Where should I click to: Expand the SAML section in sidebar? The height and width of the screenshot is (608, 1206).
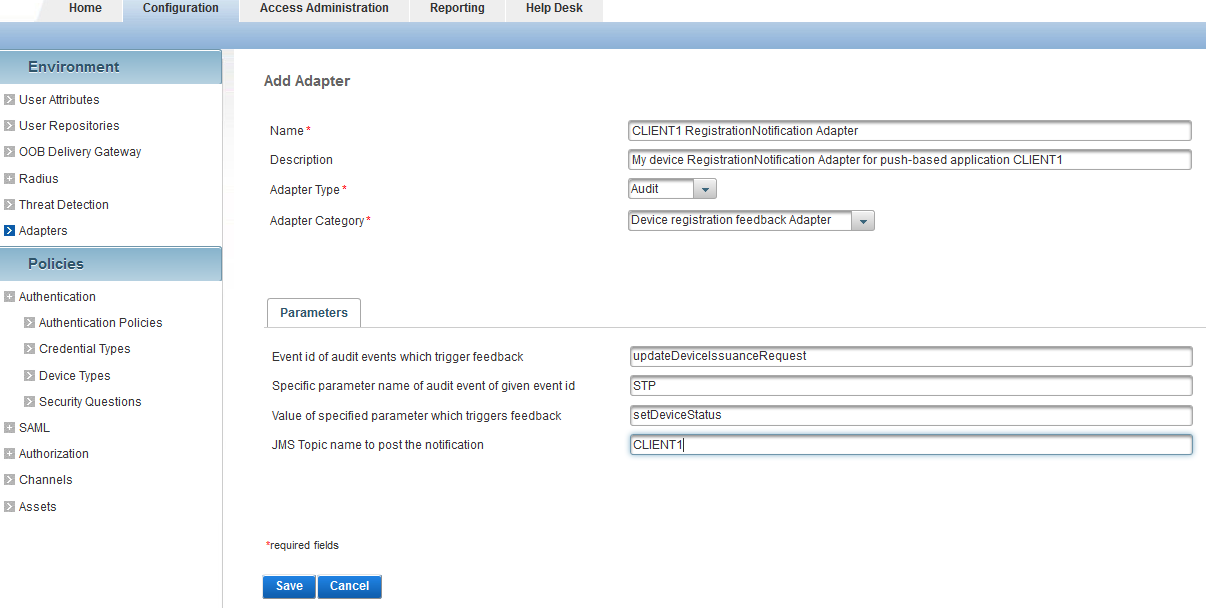coord(9,428)
